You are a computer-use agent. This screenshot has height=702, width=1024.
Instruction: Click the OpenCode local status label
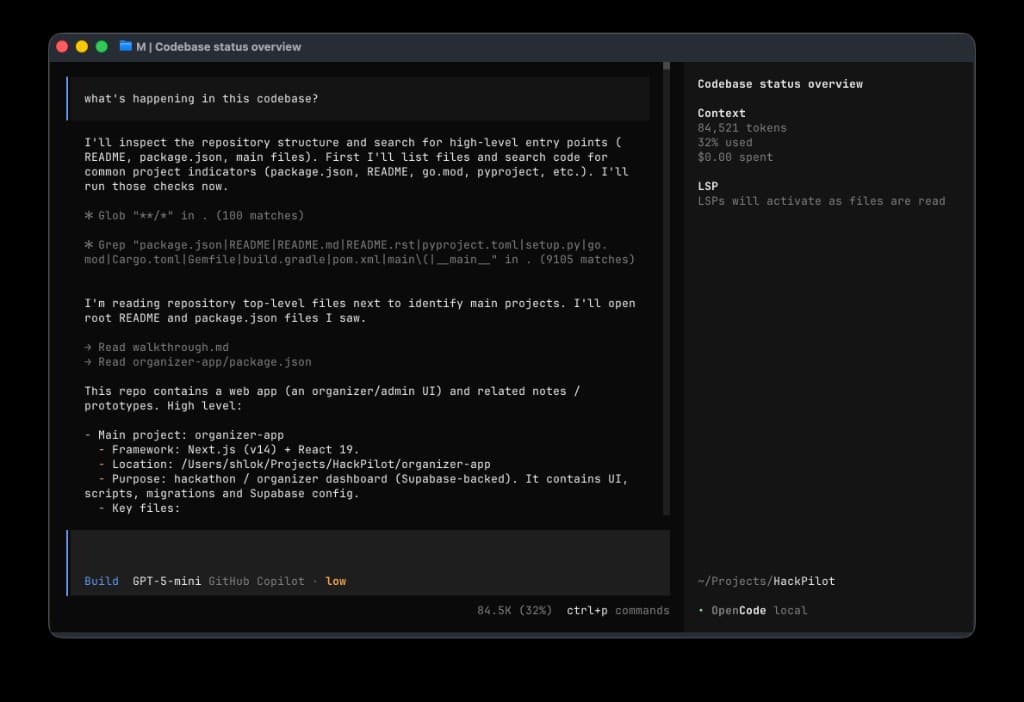752,611
